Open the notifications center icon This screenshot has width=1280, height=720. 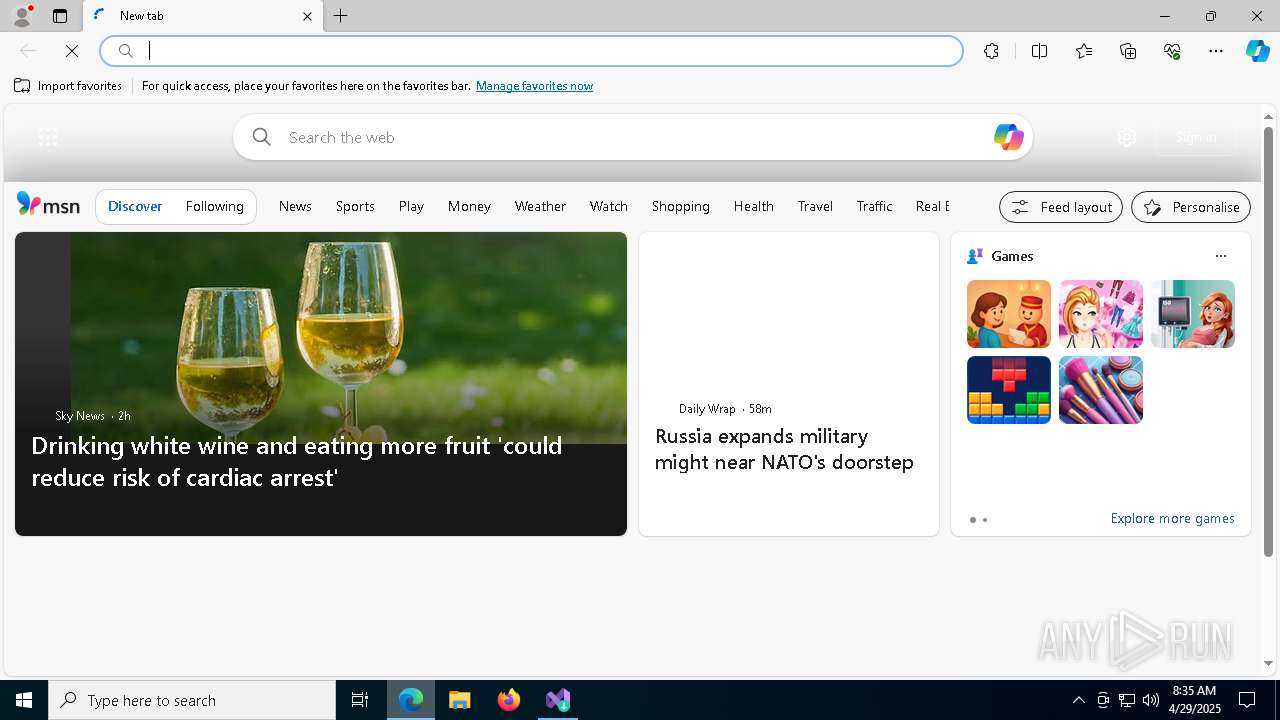point(1247,700)
